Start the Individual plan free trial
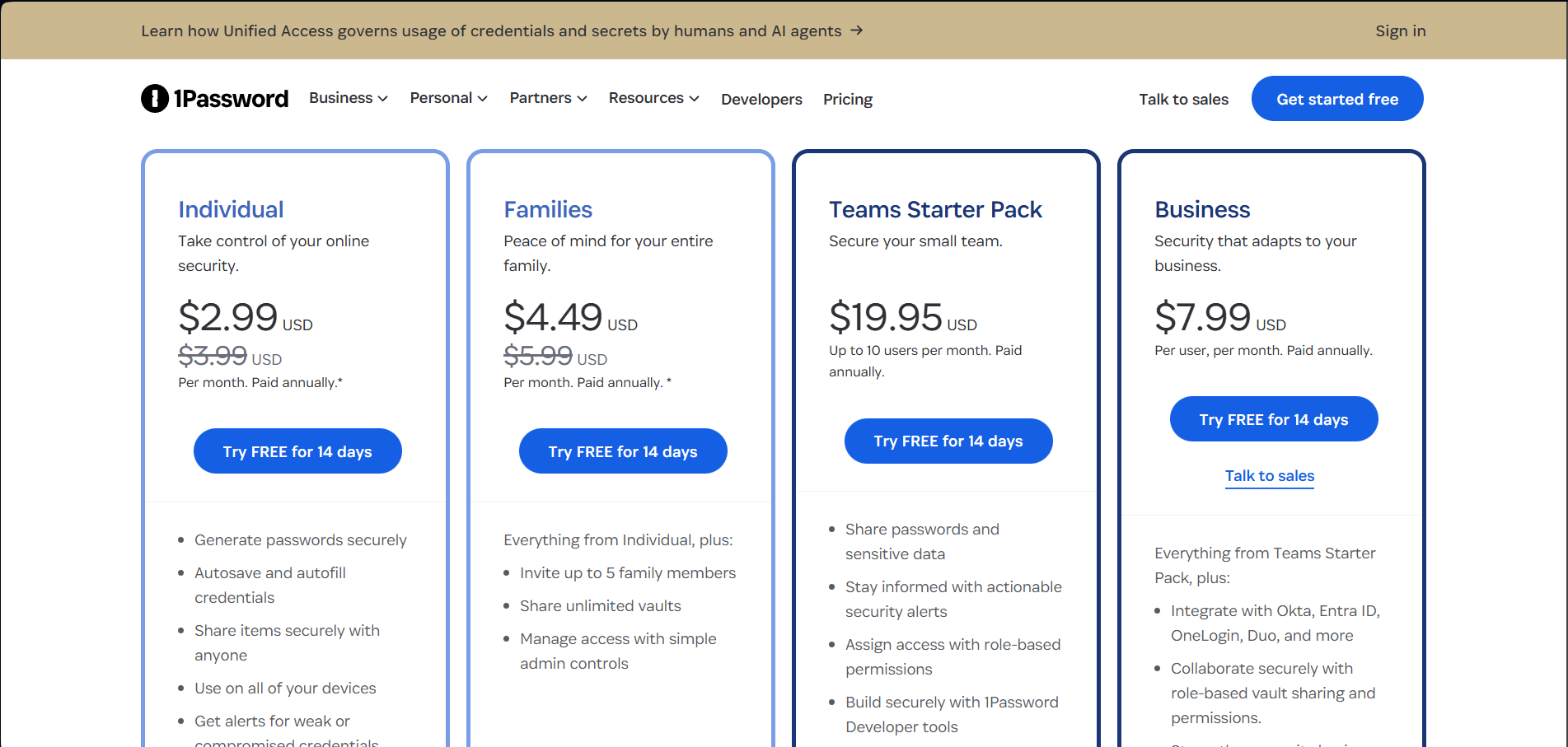The image size is (1568, 747). 297,451
